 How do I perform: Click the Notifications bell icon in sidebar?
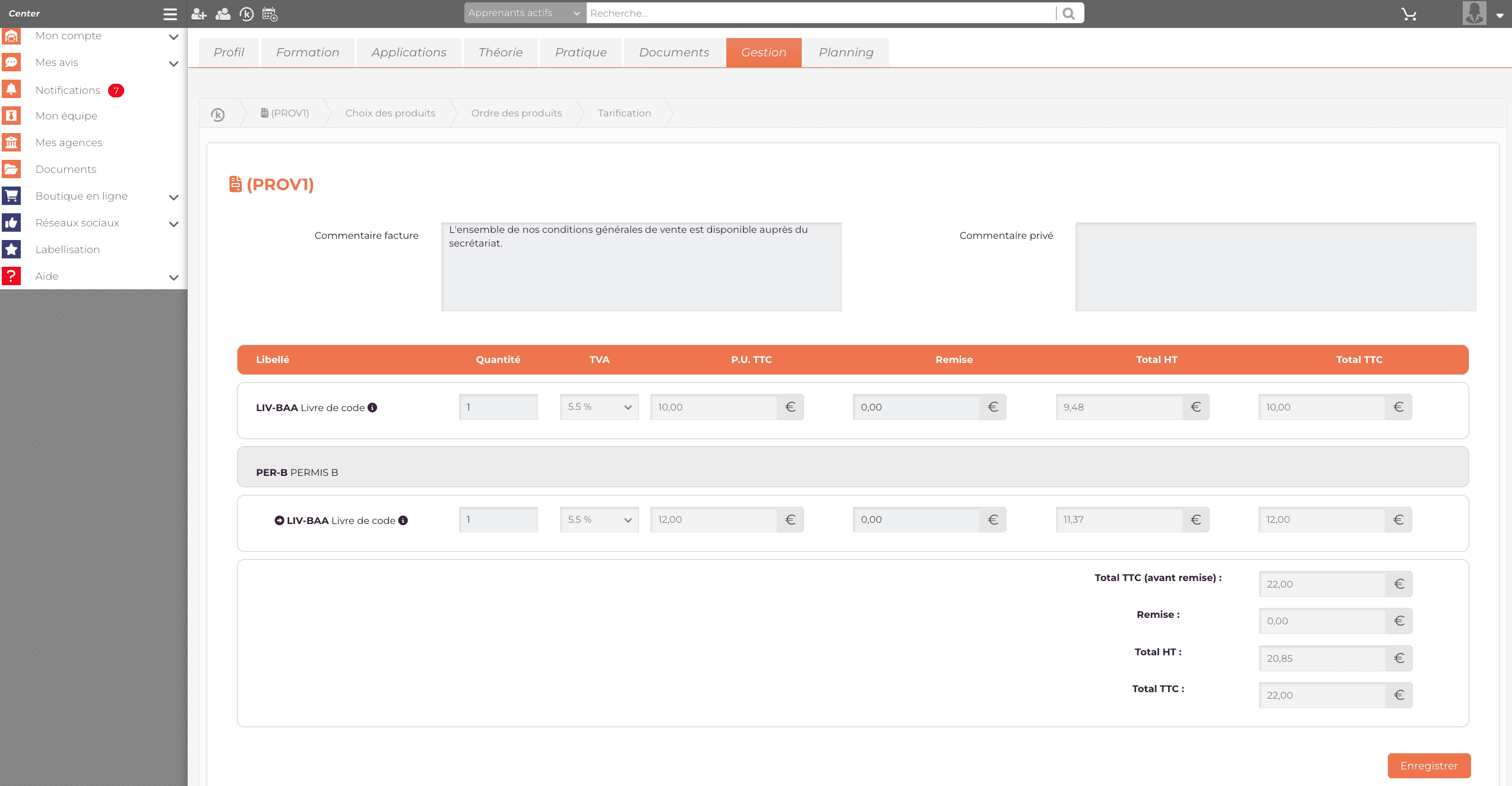tap(11, 90)
